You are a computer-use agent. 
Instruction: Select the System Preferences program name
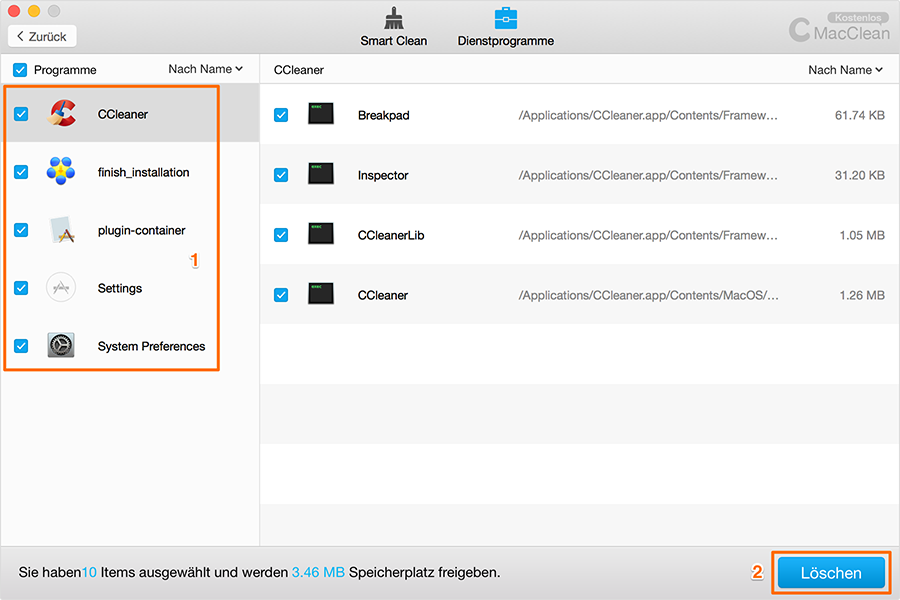pos(152,346)
